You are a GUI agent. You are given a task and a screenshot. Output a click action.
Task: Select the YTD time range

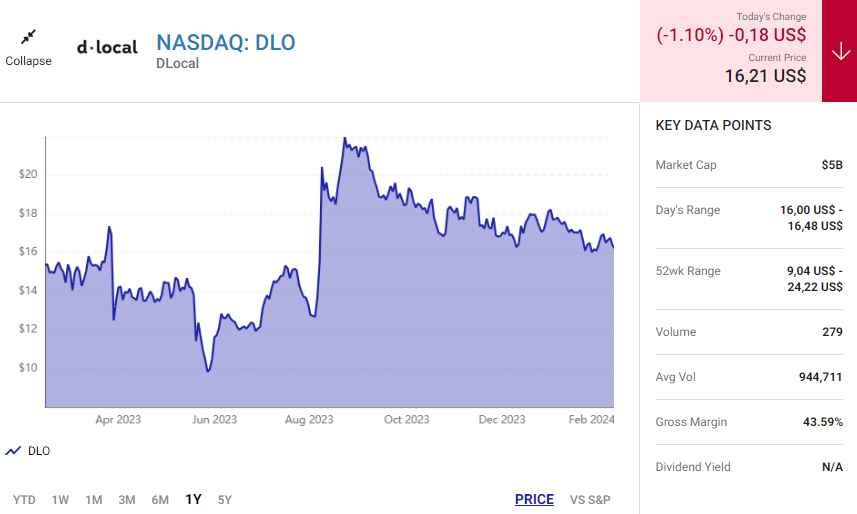pos(25,499)
